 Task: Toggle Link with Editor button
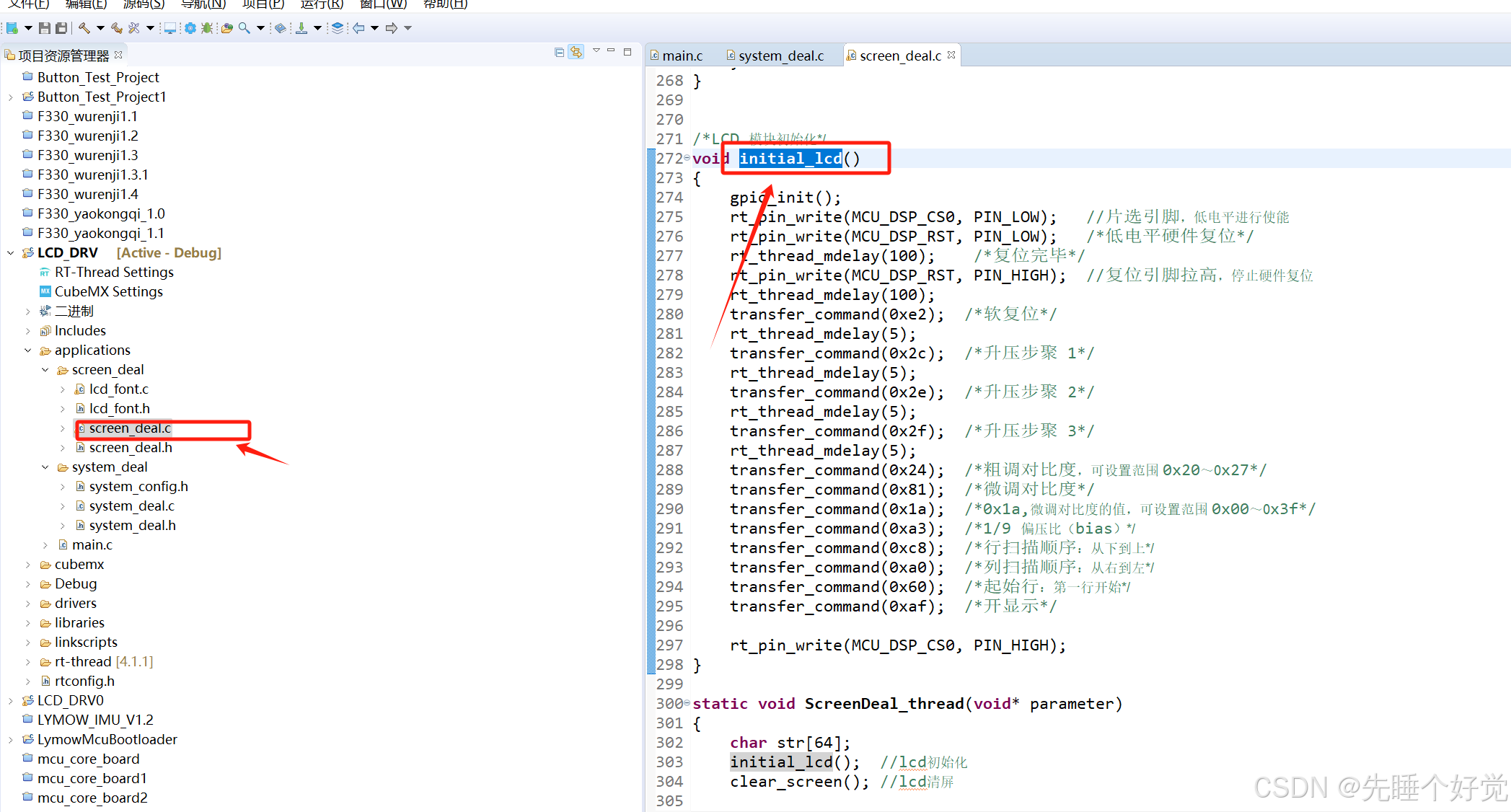[576, 52]
